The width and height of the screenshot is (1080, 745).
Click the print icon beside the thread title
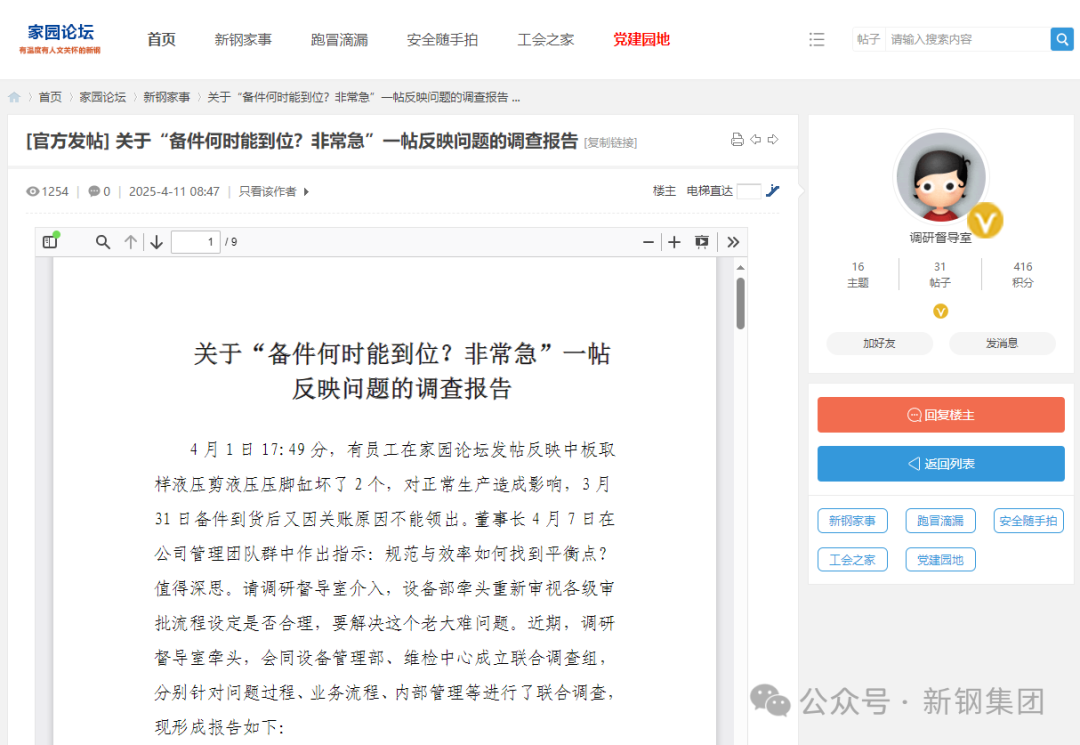pos(737,140)
